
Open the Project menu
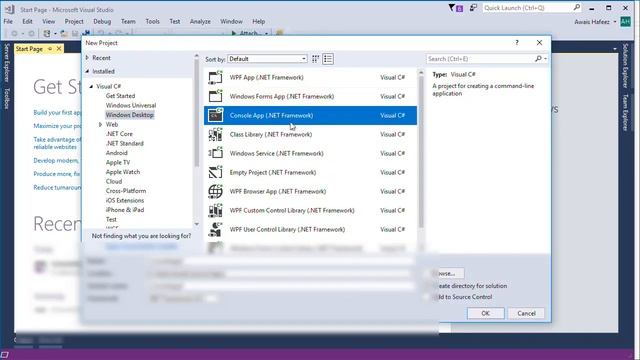click(x=74, y=21)
